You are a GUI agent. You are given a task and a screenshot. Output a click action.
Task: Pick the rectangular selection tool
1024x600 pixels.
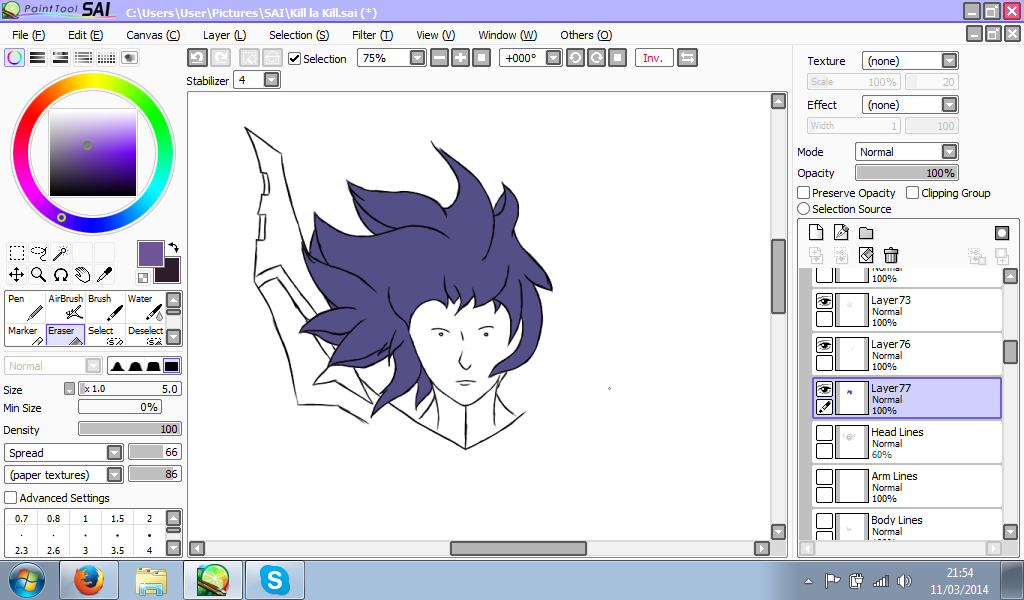(x=16, y=253)
